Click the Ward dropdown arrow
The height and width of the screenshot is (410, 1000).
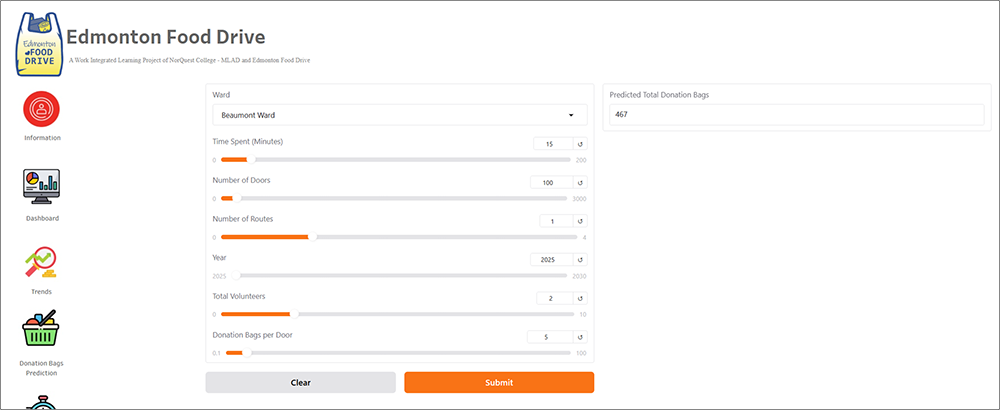tap(570, 115)
